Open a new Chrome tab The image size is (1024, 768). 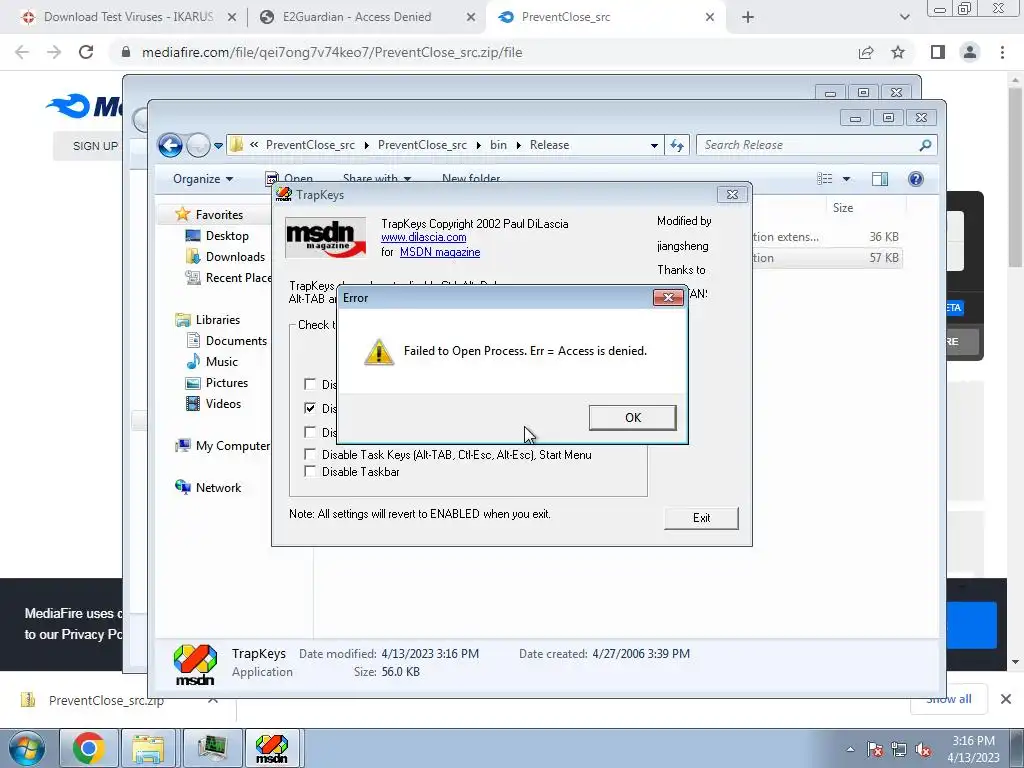748,18
